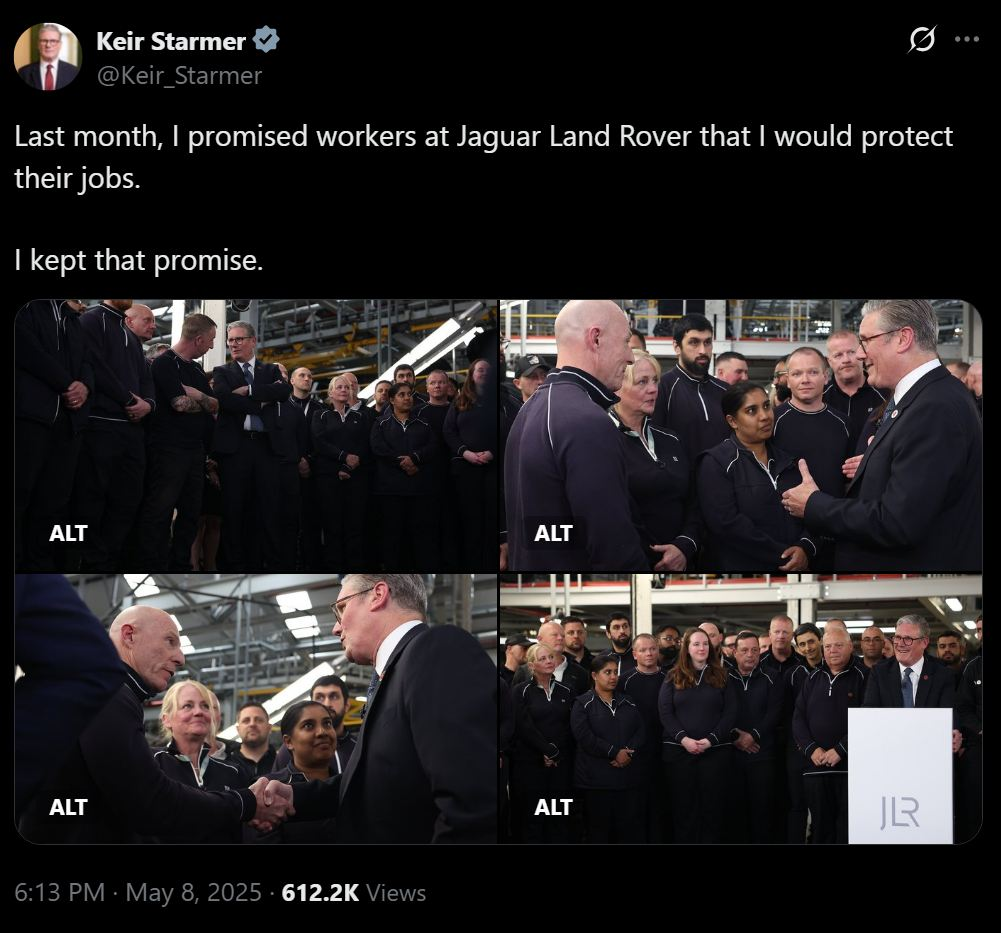Click the 6:13 PM May 8, 2025 timestamp
Viewport: 1001px width, 933px height.
[x=138, y=893]
